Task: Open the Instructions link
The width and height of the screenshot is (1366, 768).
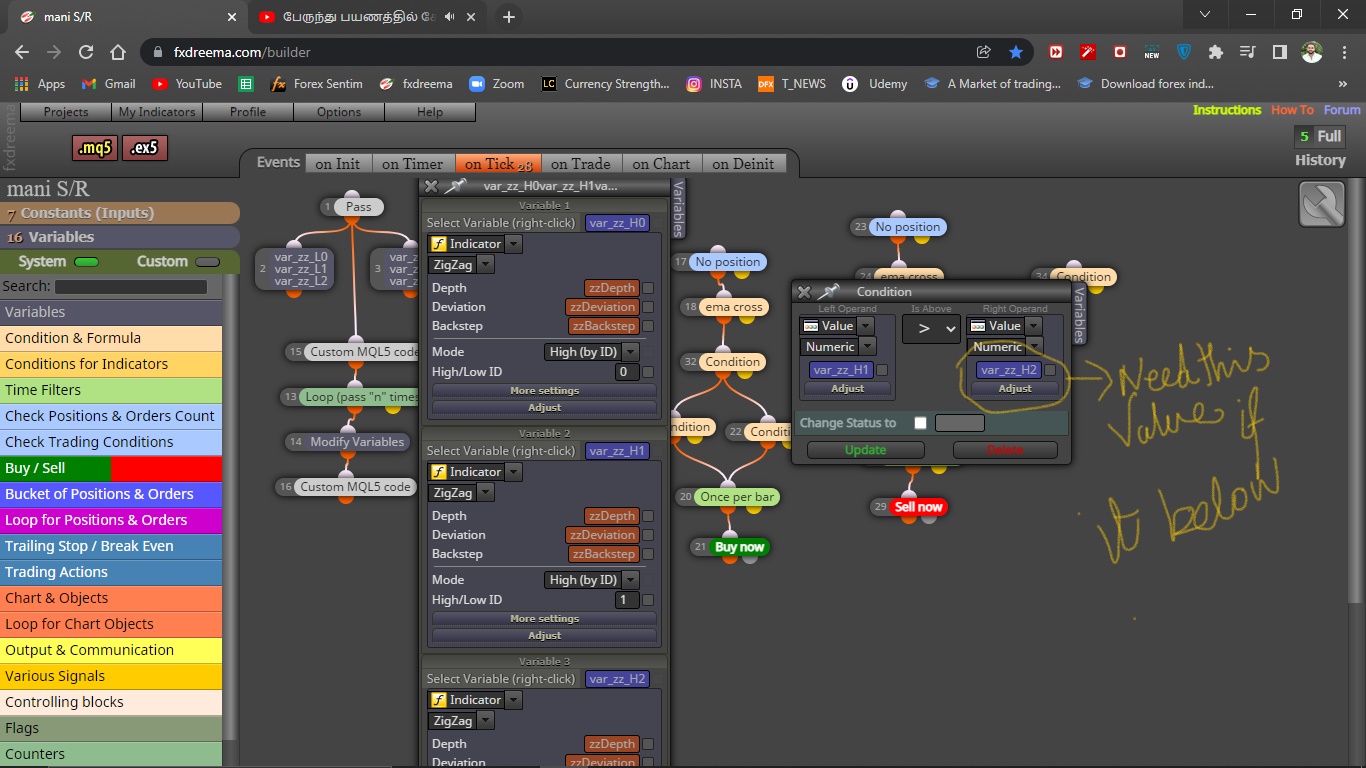Action: point(1227,110)
